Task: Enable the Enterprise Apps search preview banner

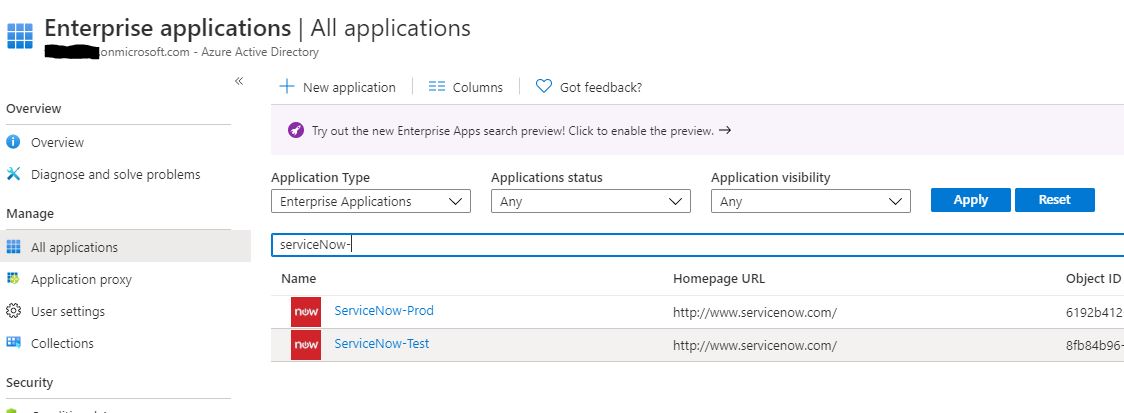Action: pos(513,131)
